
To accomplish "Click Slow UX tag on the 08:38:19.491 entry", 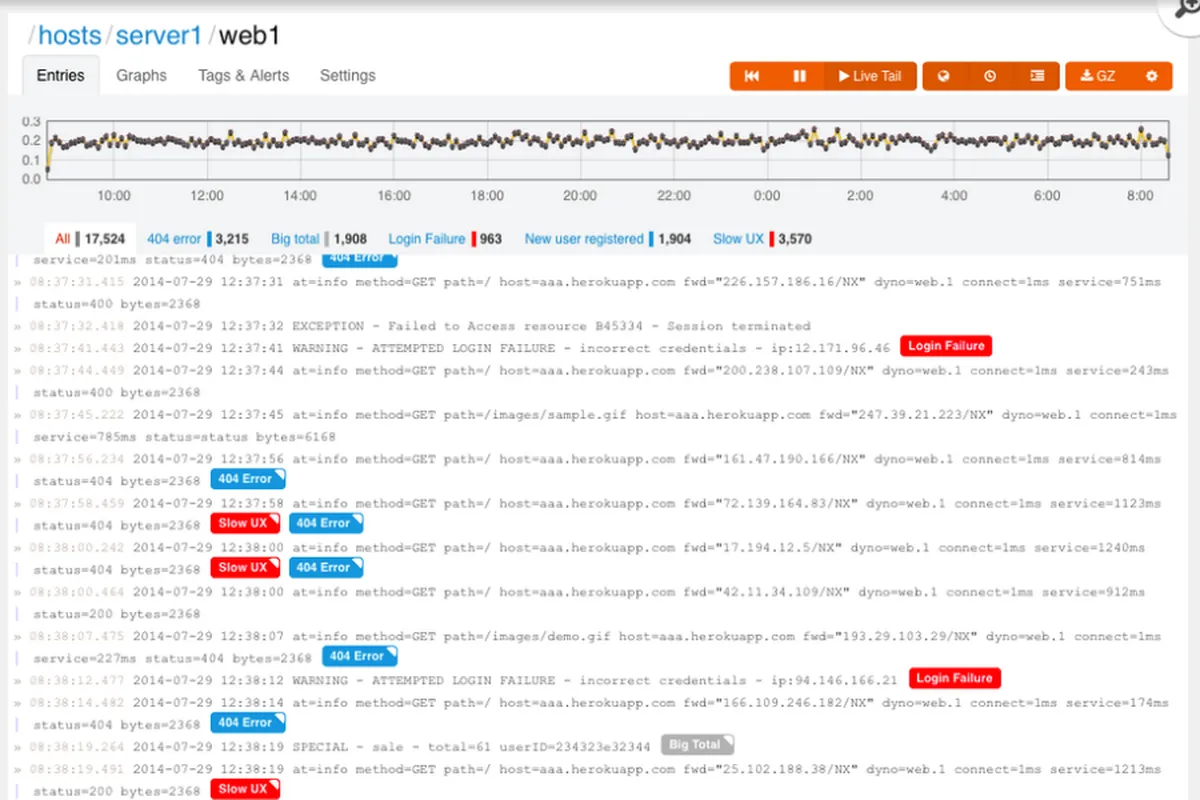I will pos(246,789).
